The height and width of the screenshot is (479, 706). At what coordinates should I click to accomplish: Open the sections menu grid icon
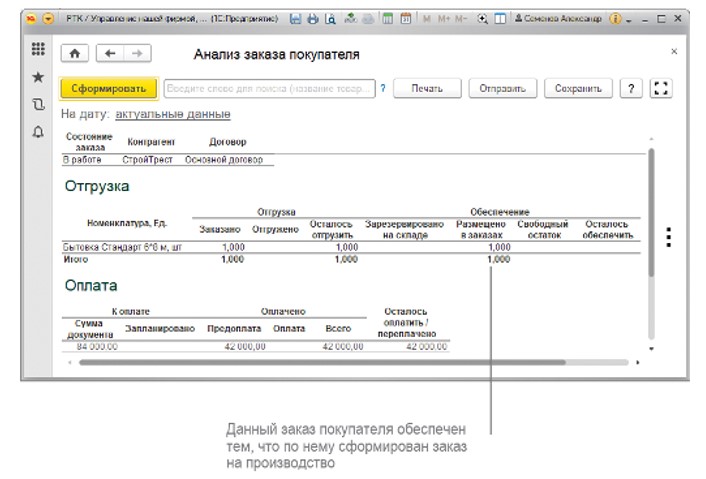click(x=38, y=50)
